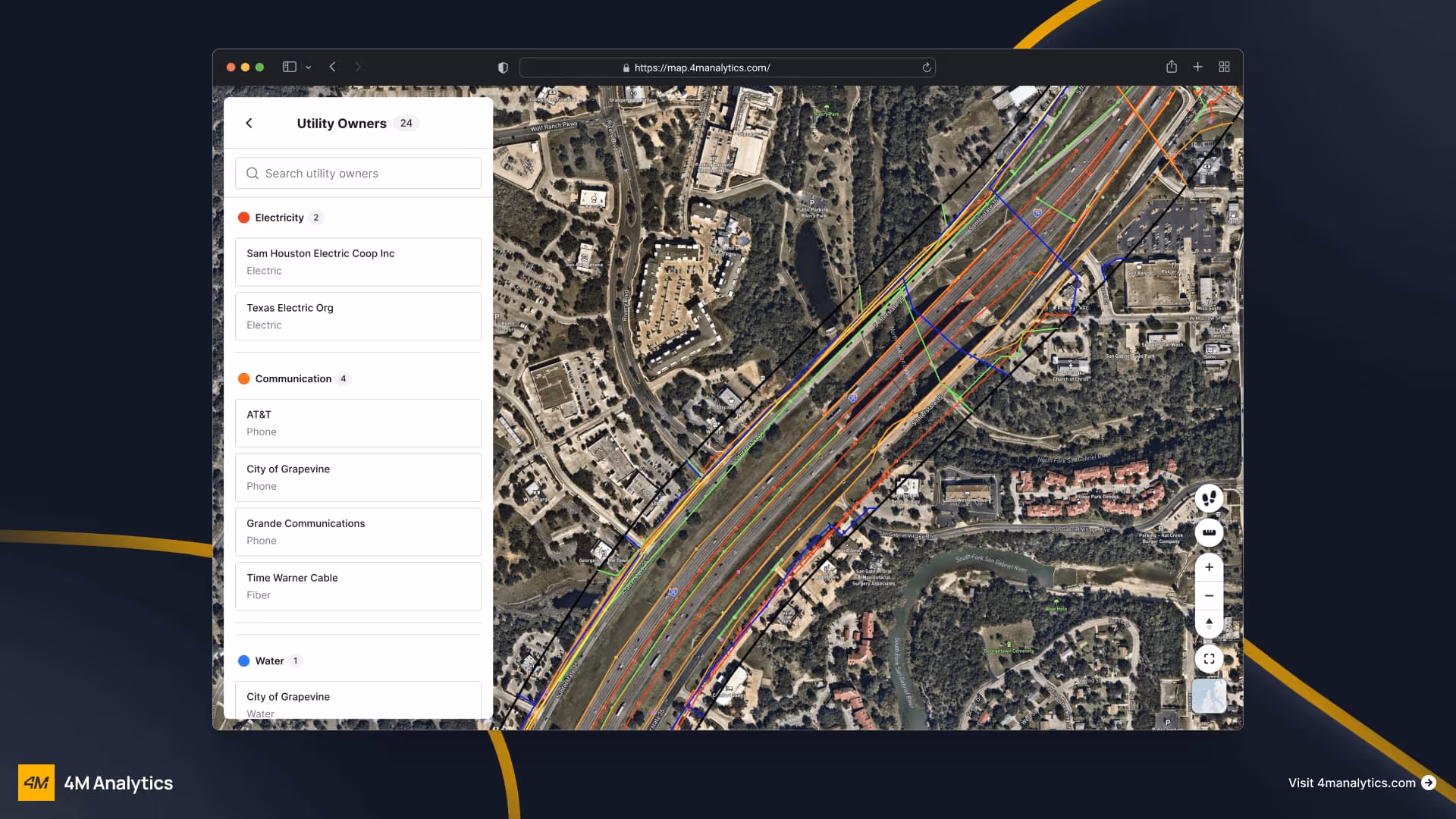Click the Water count badge 1

[296, 661]
